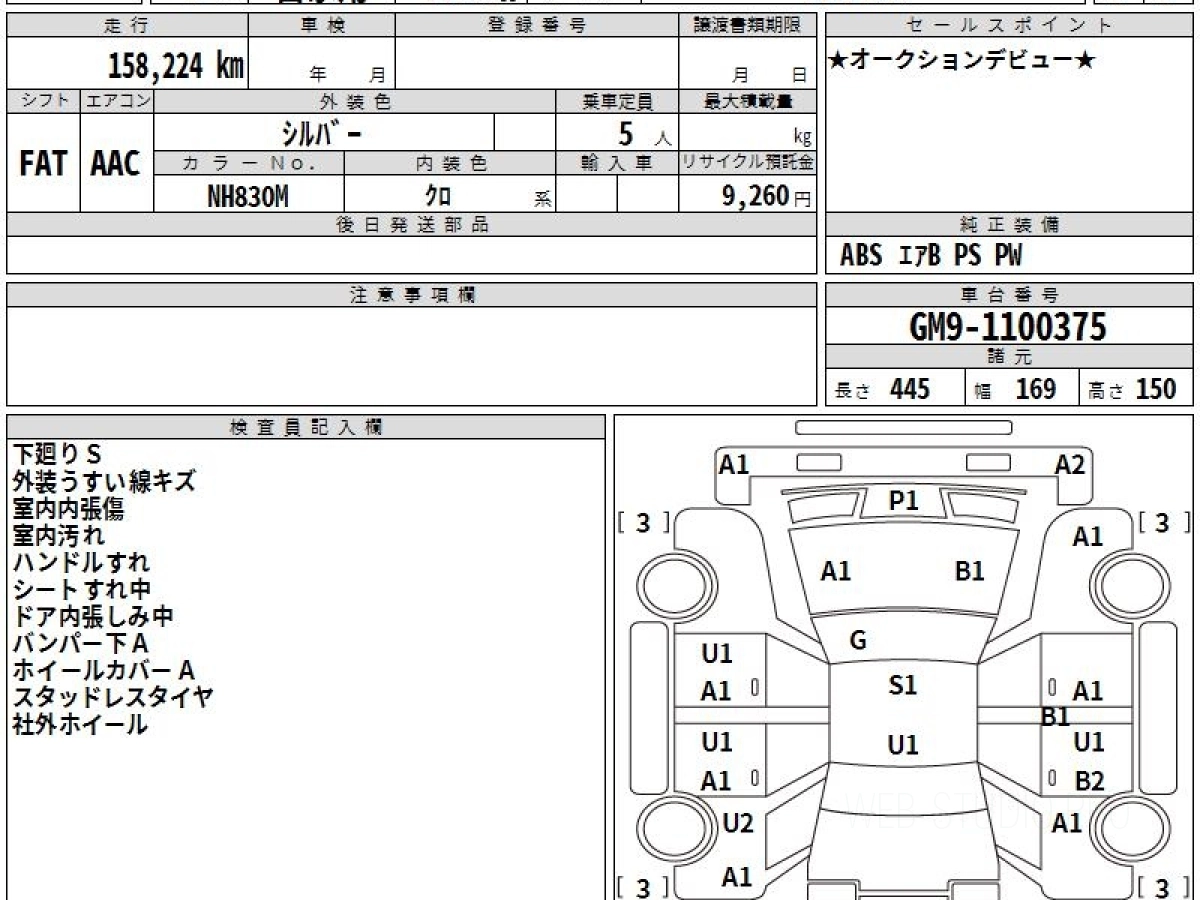The image size is (1200, 900).
Task: Select the inspector note 下廻りS
Action: [57, 454]
